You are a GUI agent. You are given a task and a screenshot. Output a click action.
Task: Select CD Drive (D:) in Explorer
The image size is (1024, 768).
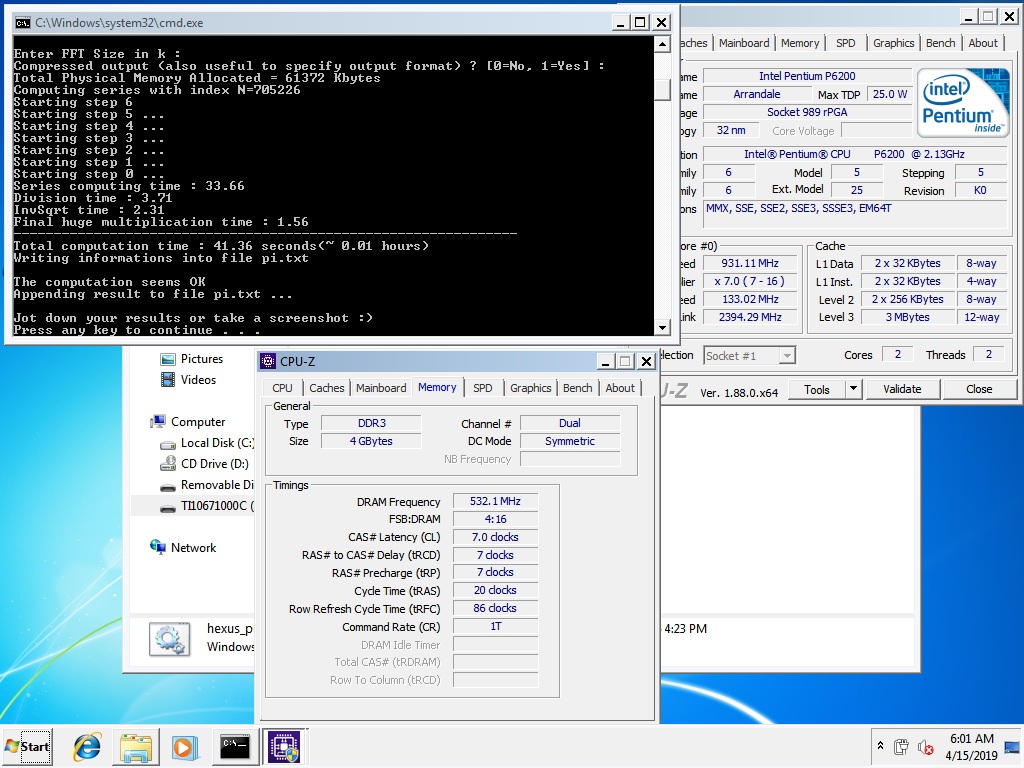coord(204,464)
